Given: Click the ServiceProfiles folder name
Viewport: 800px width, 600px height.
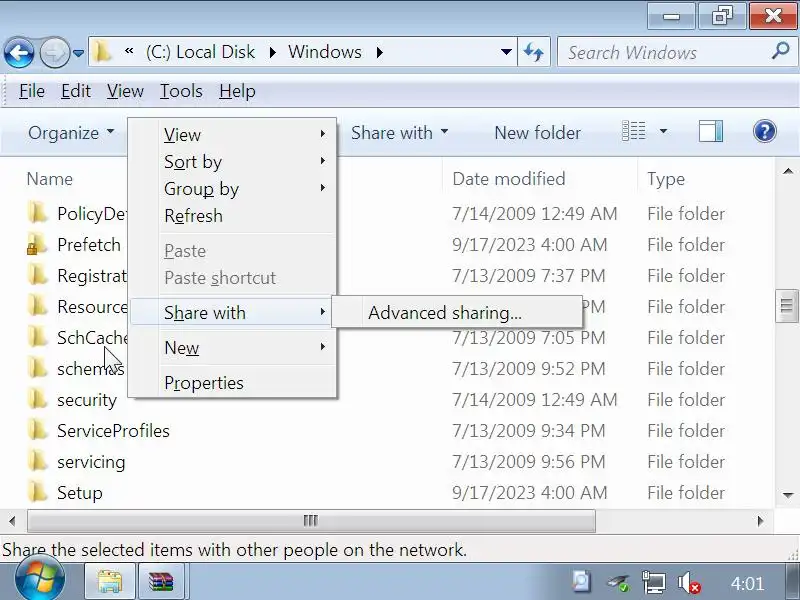Looking at the screenshot, I should [x=113, y=431].
